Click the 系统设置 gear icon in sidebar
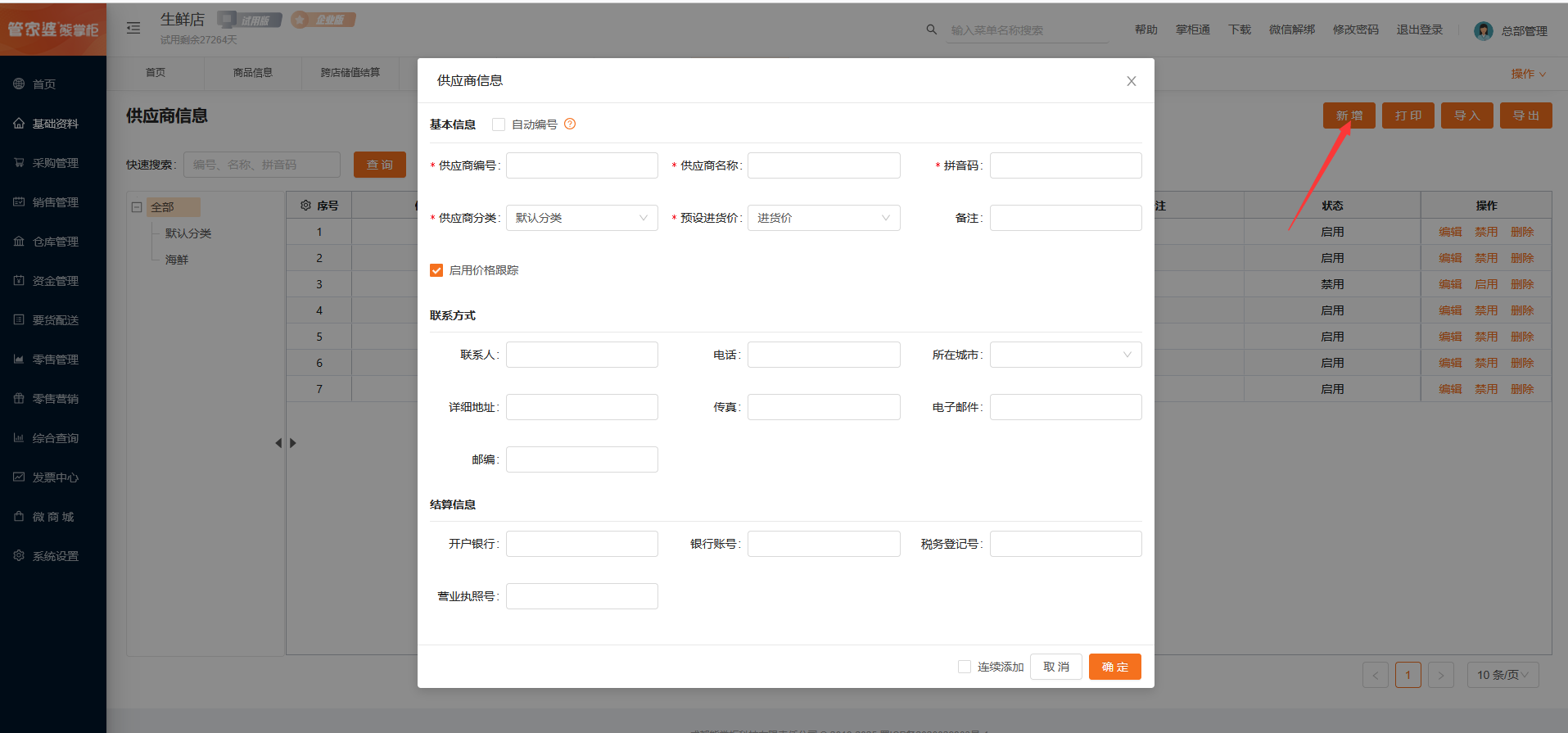1568x733 pixels. coord(19,556)
